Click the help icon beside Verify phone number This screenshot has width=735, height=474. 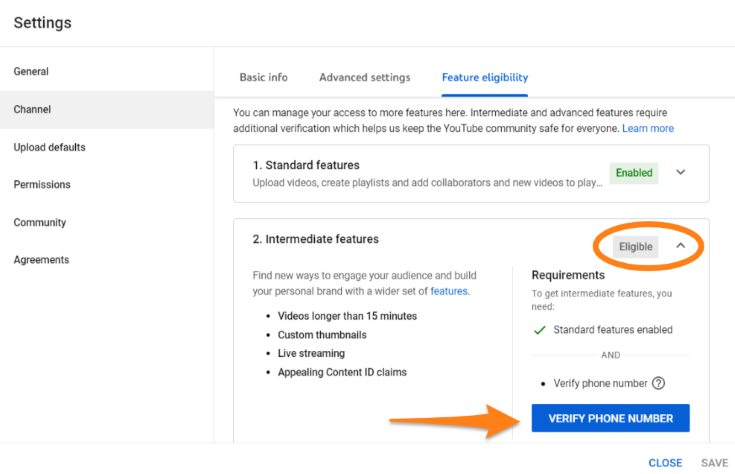coord(658,383)
